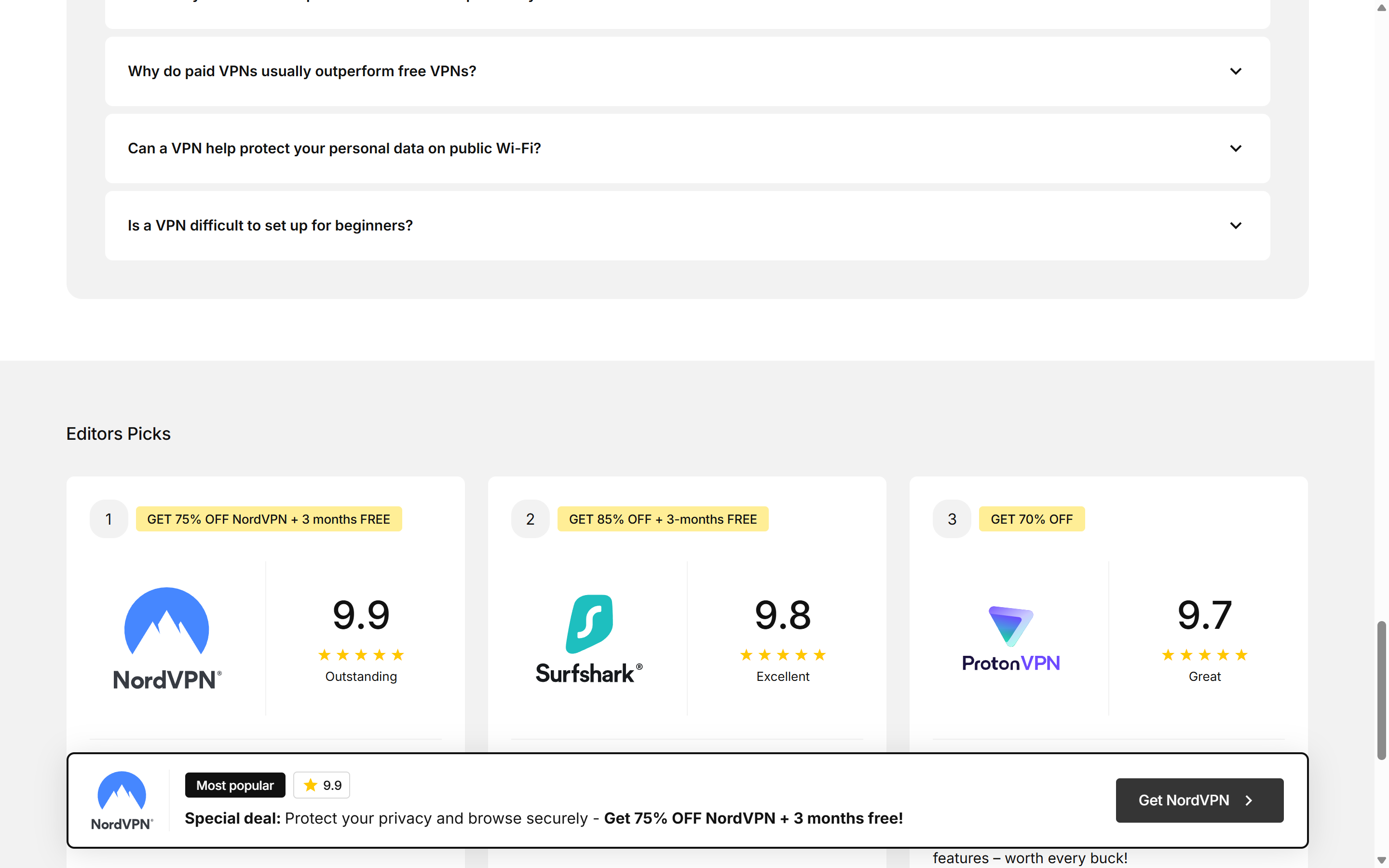Click rank number 2 badge

530,519
